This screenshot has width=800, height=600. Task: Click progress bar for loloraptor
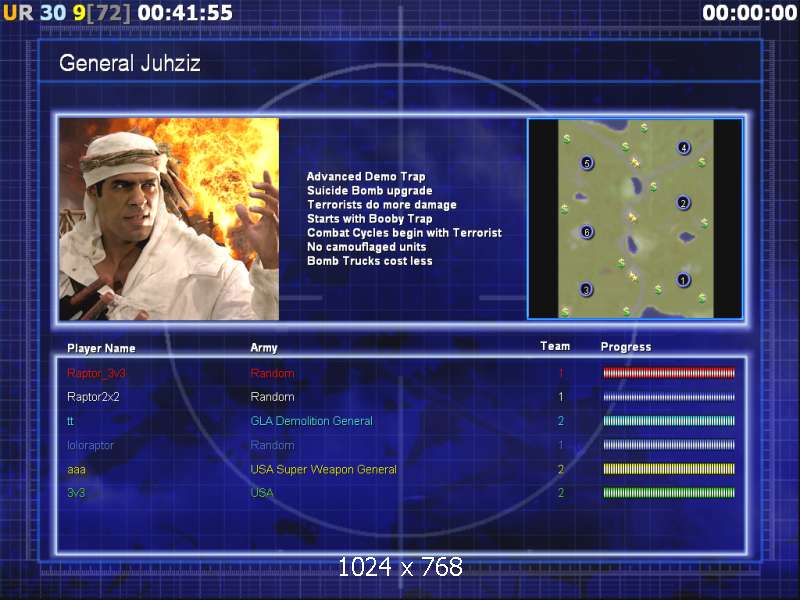pyautogui.click(x=669, y=445)
